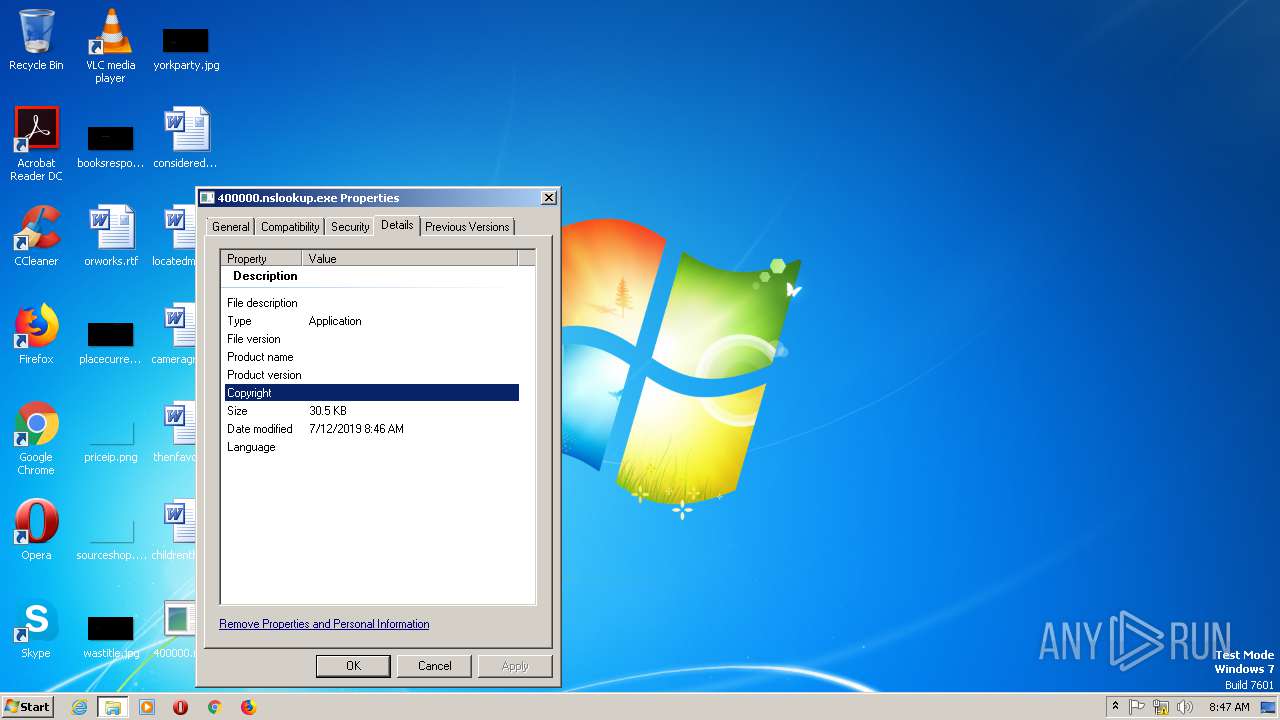Screen dimensions: 1280x720
Task: Switch to the Previous Versions tab
Action: pos(467,227)
